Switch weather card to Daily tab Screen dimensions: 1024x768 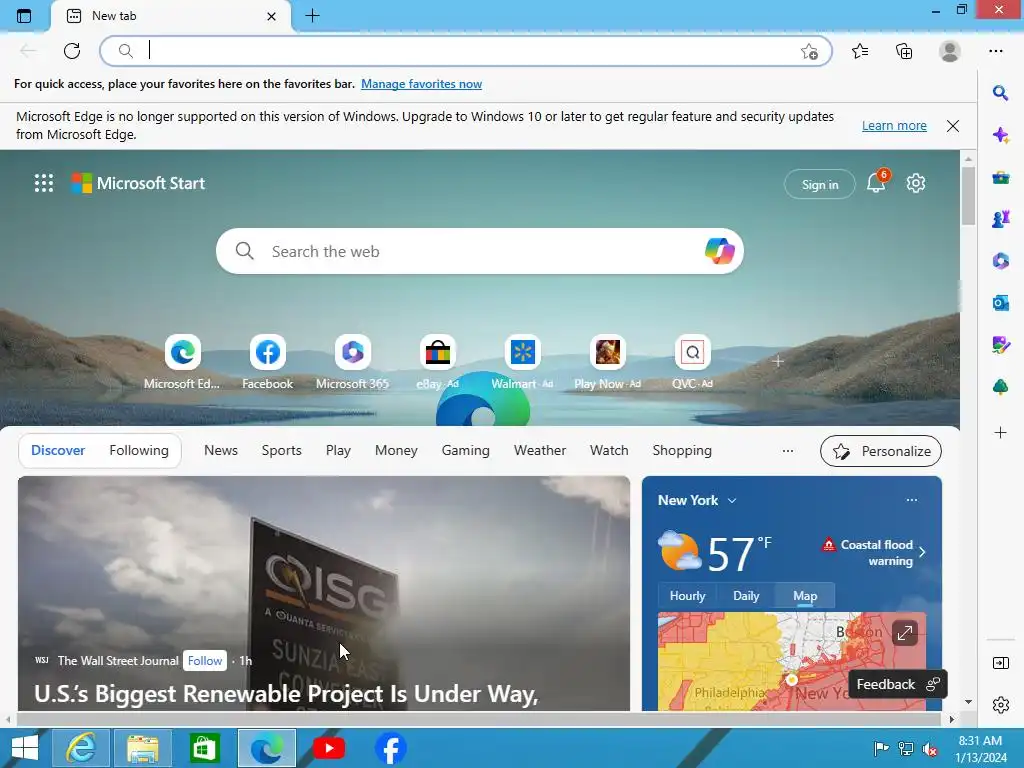[x=746, y=596]
